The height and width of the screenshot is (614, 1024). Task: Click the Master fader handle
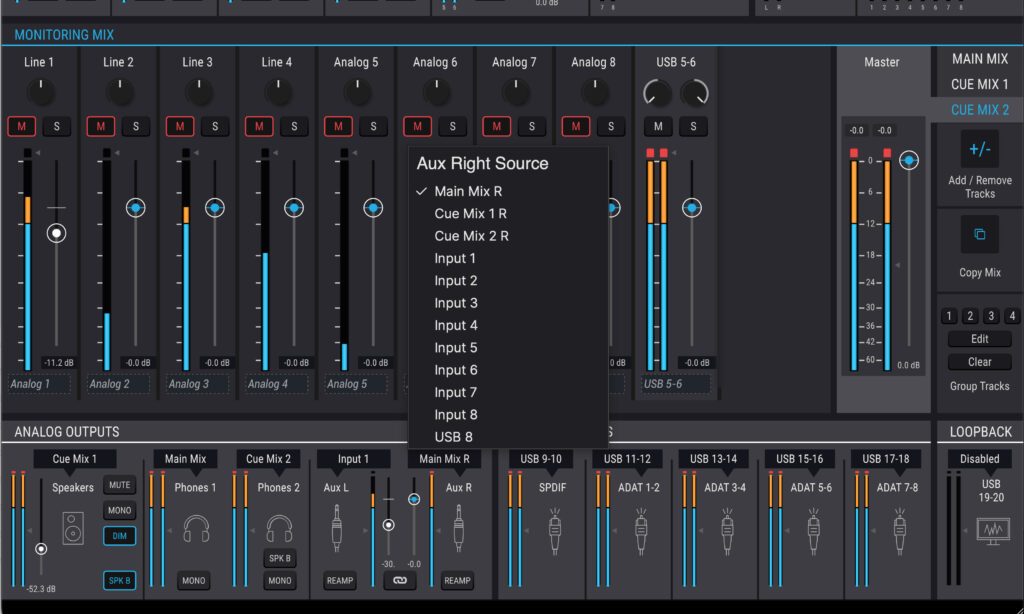pos(909,160)
